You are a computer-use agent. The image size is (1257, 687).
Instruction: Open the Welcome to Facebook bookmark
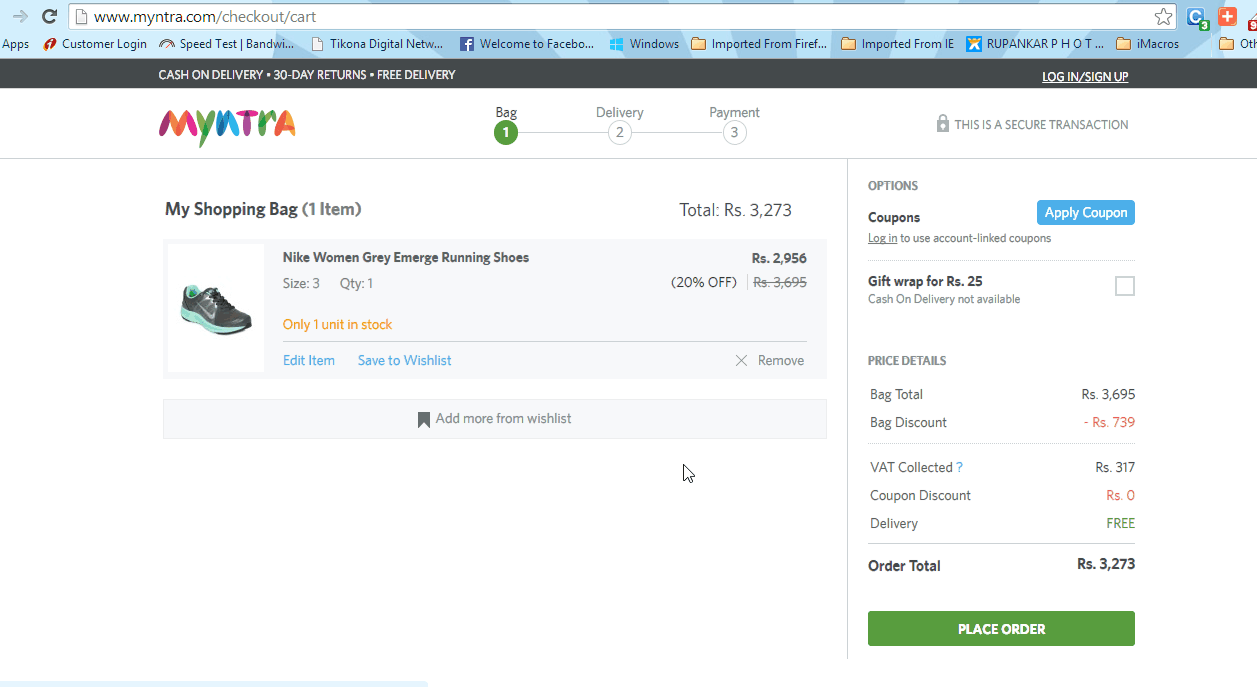(527, 44)
